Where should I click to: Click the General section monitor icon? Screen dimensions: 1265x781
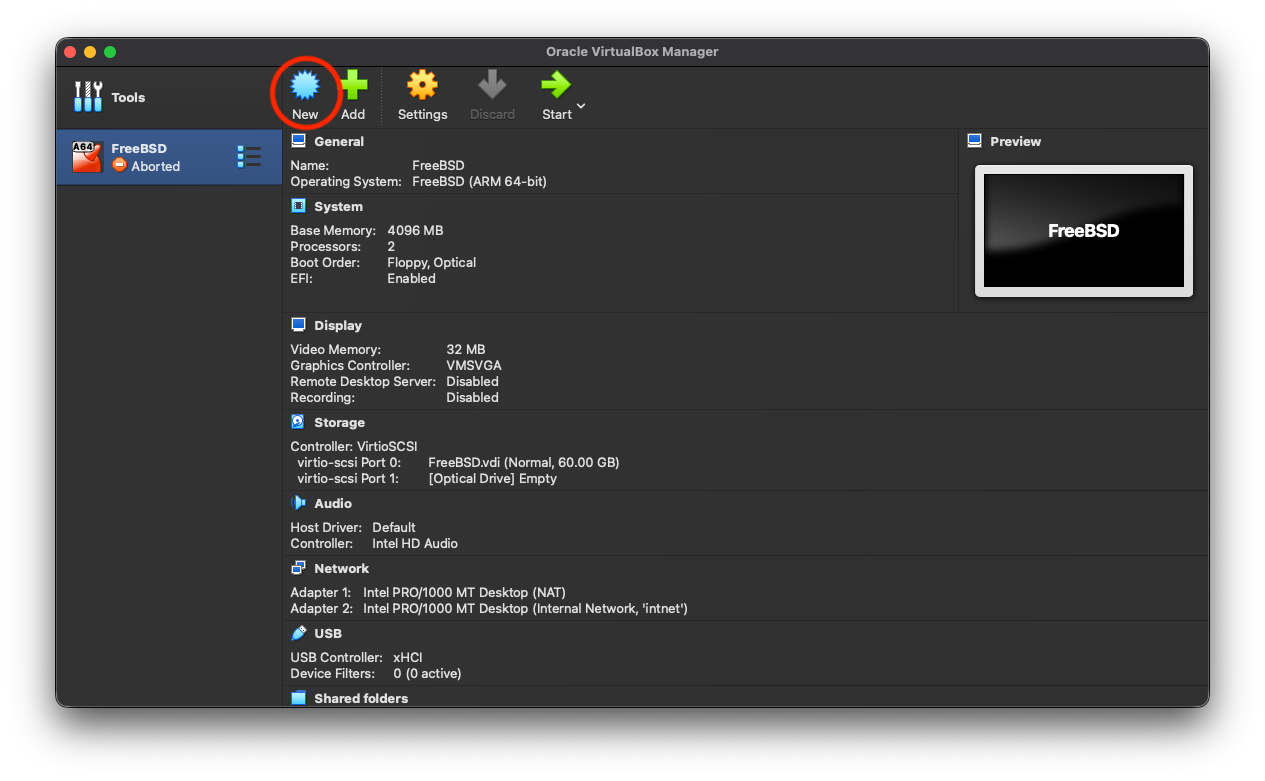coord(298,141)
